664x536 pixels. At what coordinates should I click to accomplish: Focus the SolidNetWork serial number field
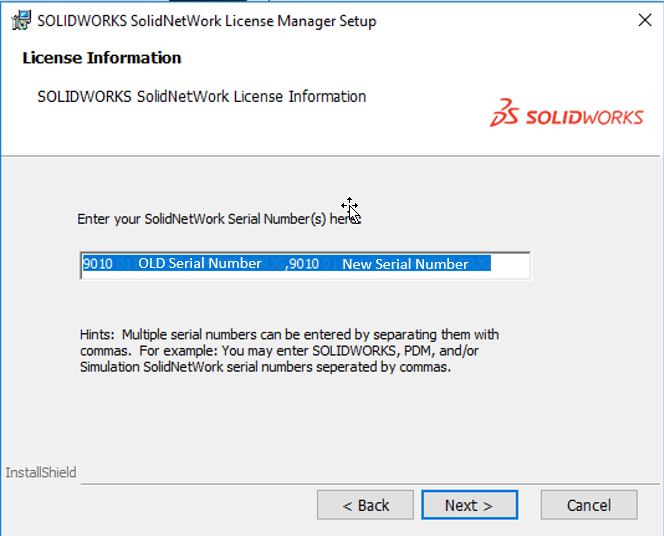click(305, 265)
